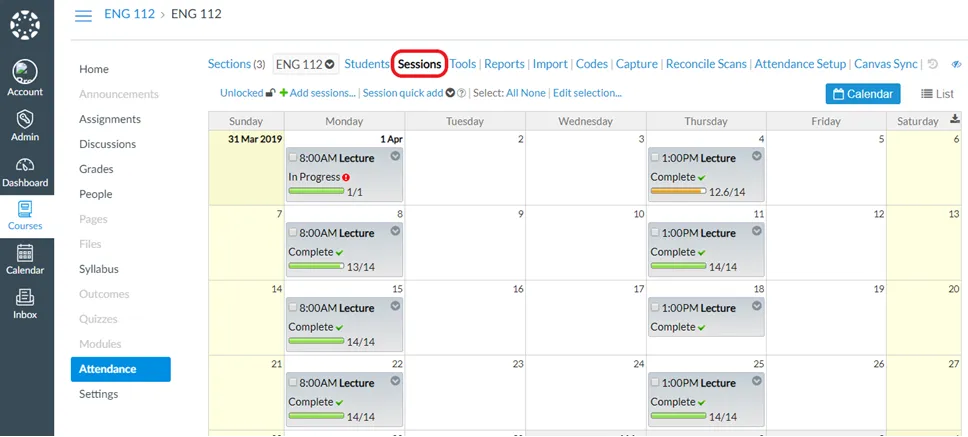Viewport: 968px width, 437px height.
Task: Toggle the hamburger course navigation menu
Action: pyautogui.click(x=83, y=15)
